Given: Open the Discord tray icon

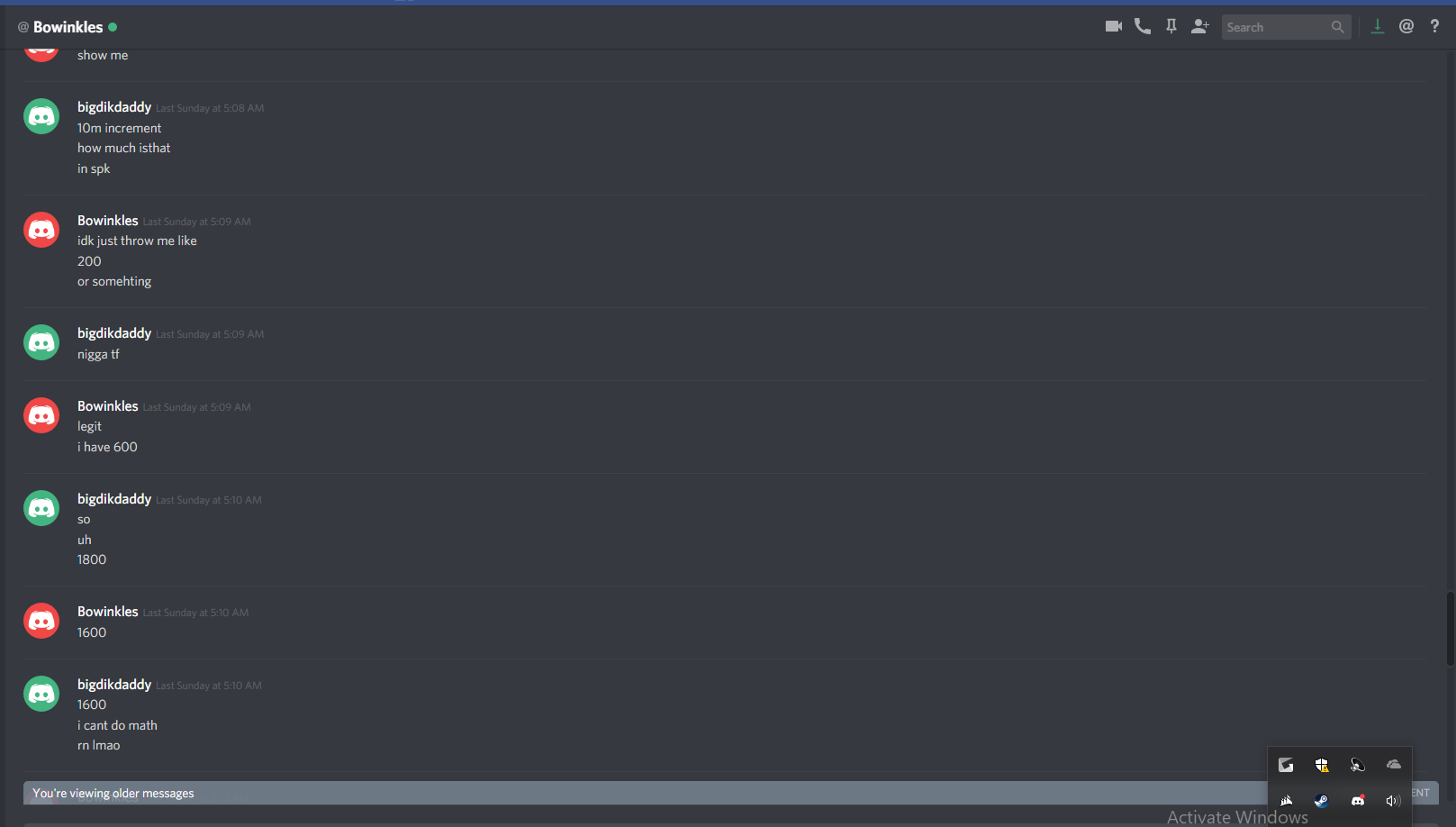Looking at the screenshot, I should 1358,801.
